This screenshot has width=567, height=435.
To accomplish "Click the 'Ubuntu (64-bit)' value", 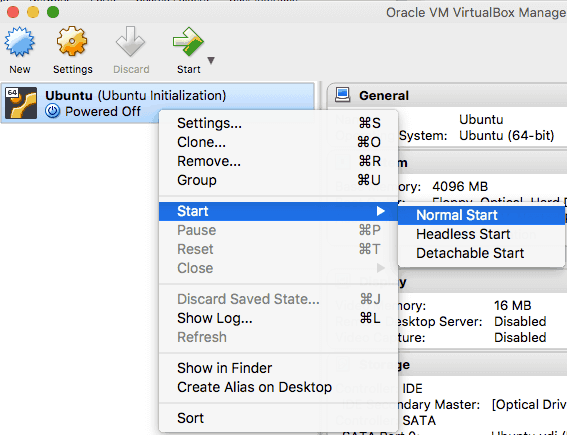I will pos(507,136).
